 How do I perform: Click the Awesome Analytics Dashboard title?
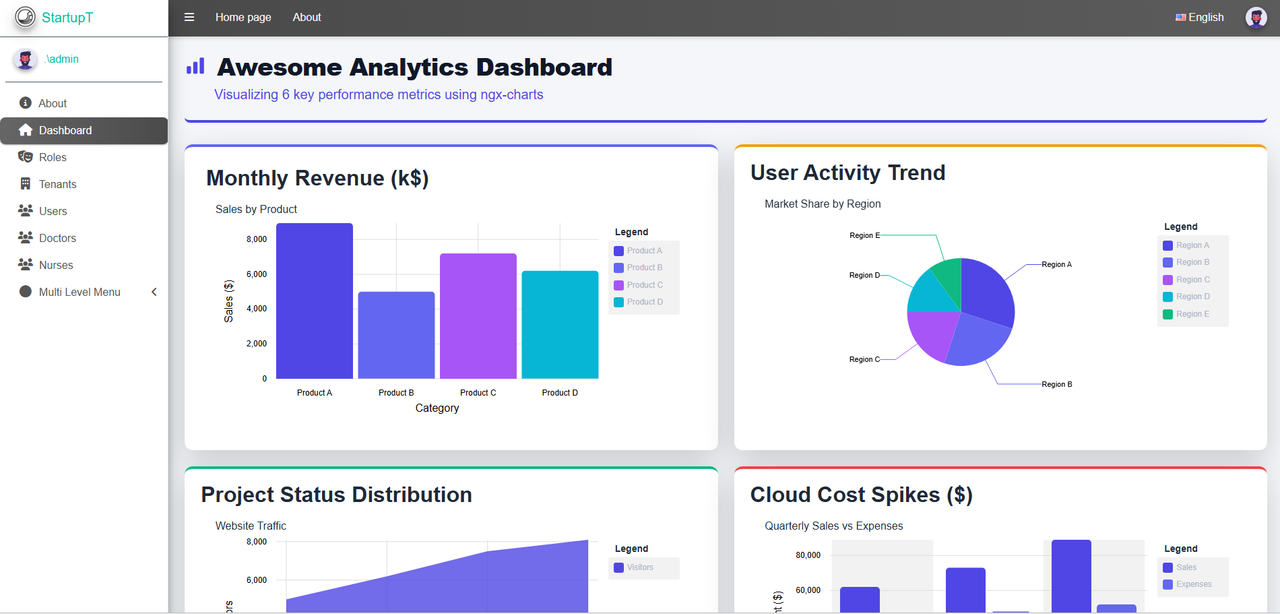tap(414, 67)
